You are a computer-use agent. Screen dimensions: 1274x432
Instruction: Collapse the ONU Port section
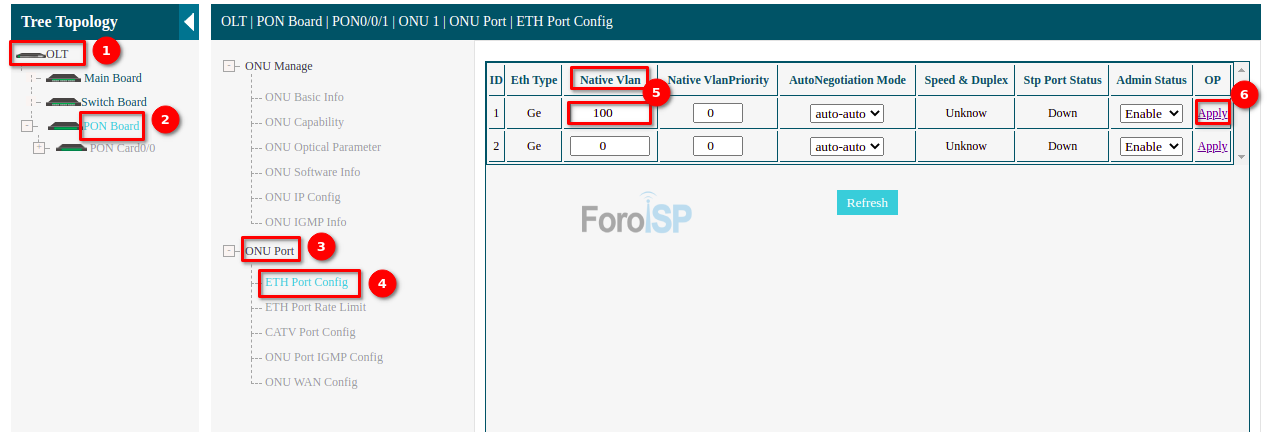pos(230,251)
